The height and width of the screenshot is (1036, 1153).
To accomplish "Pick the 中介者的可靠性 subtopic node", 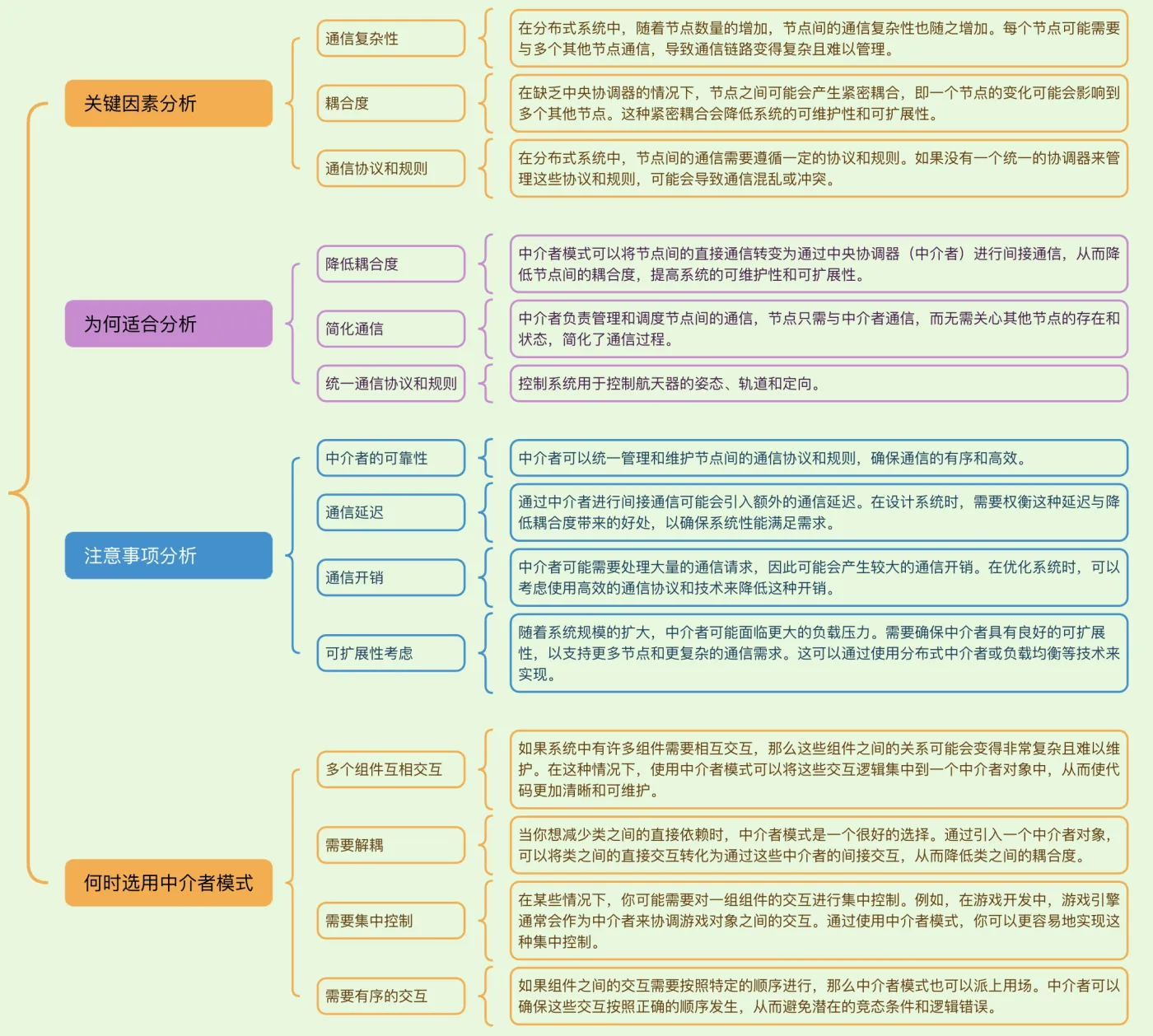I will [x=391, y=458].
